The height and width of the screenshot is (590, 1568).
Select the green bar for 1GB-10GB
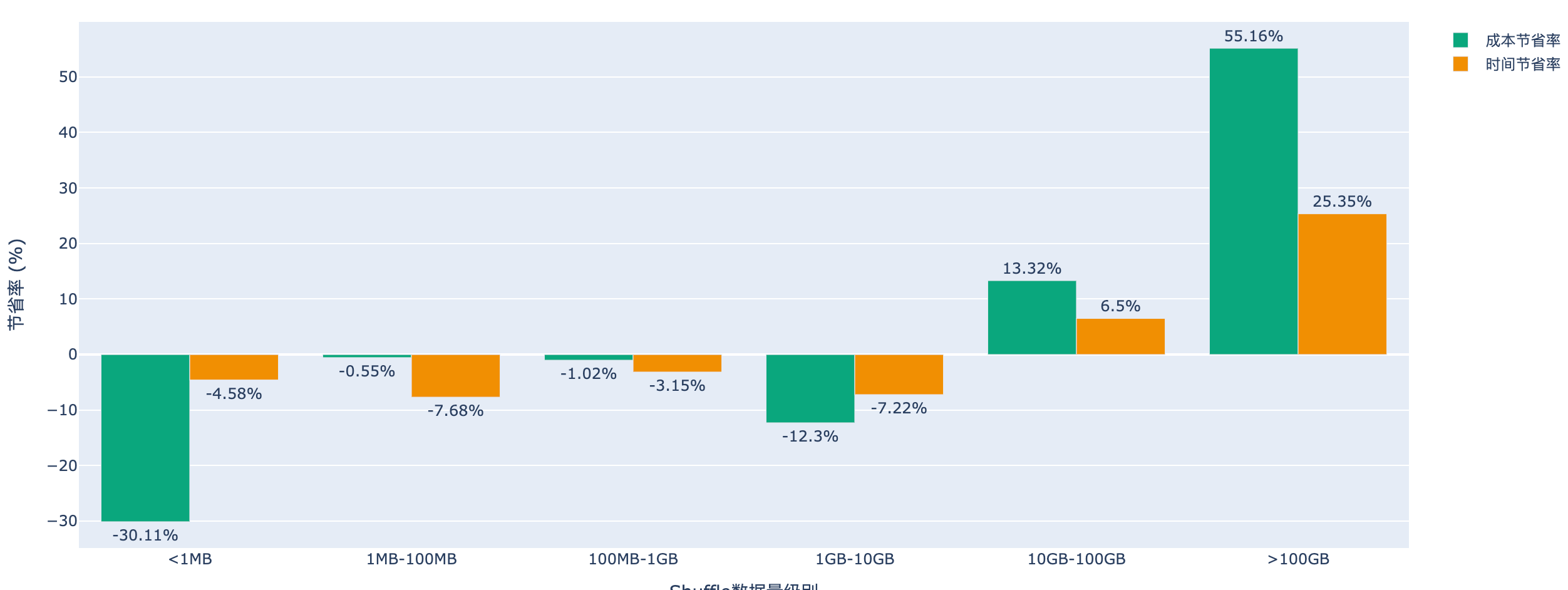(810, 388)
